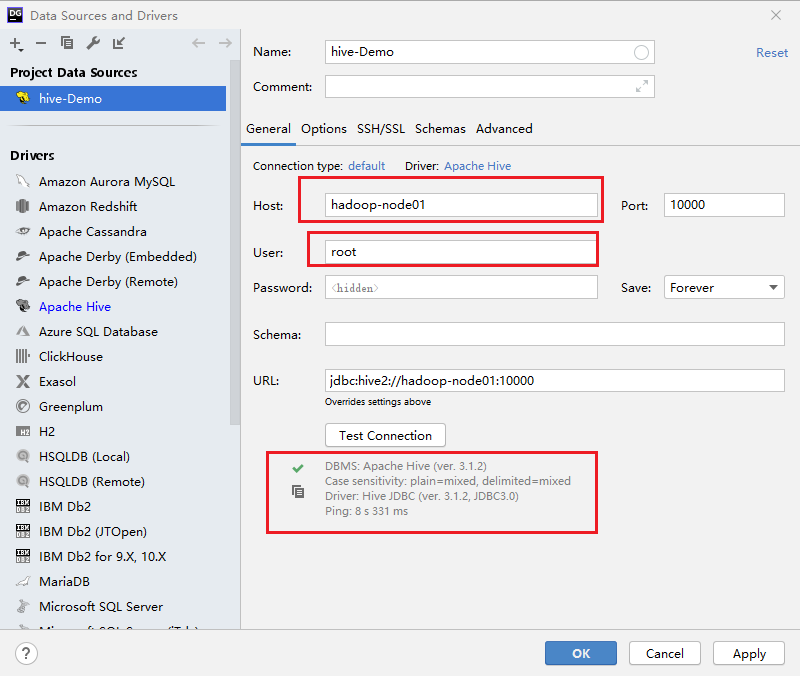800x676 pixels.
Task: Click the Add data source plus icon
Action: [x=16, y=44]
